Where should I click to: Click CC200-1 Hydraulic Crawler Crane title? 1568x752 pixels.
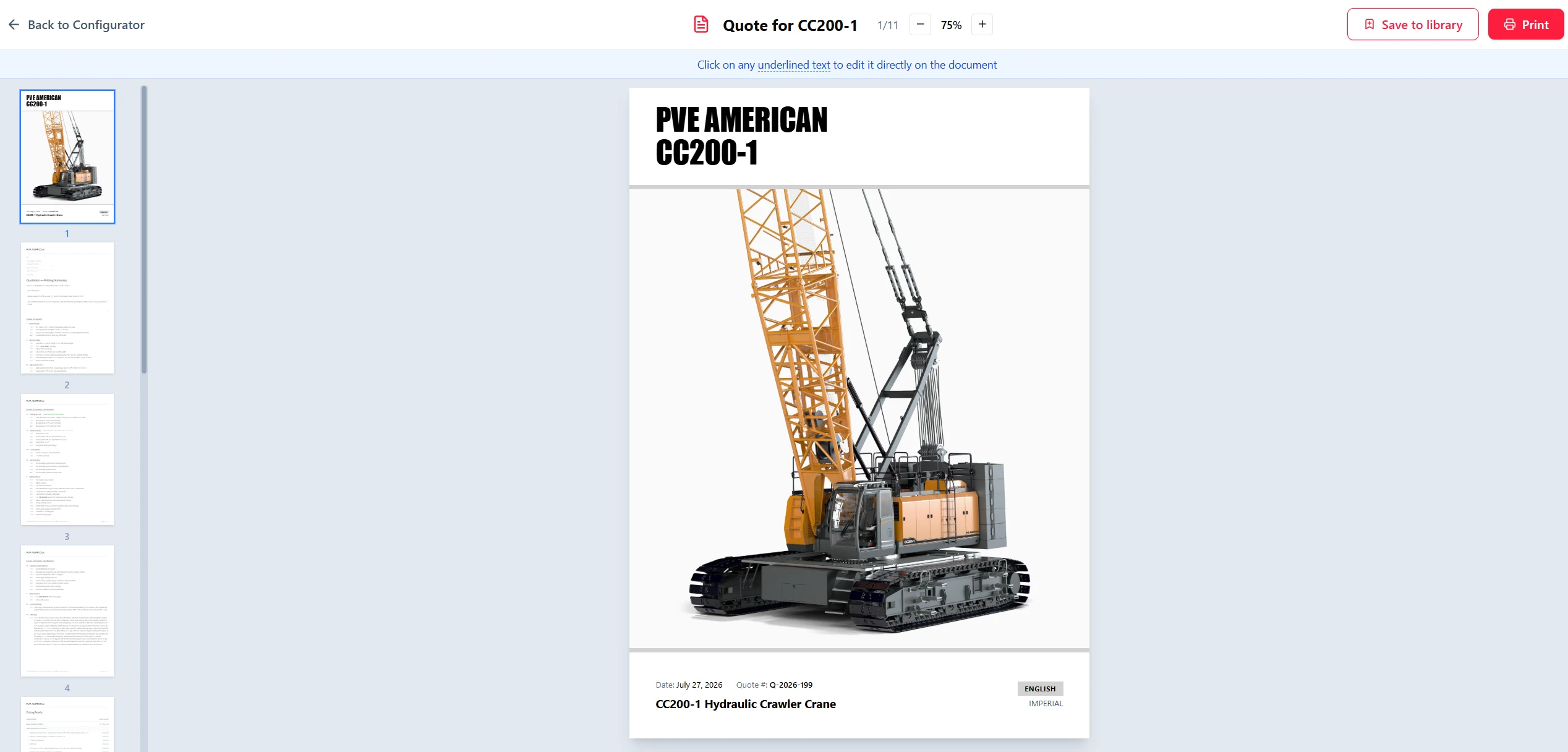746,704
